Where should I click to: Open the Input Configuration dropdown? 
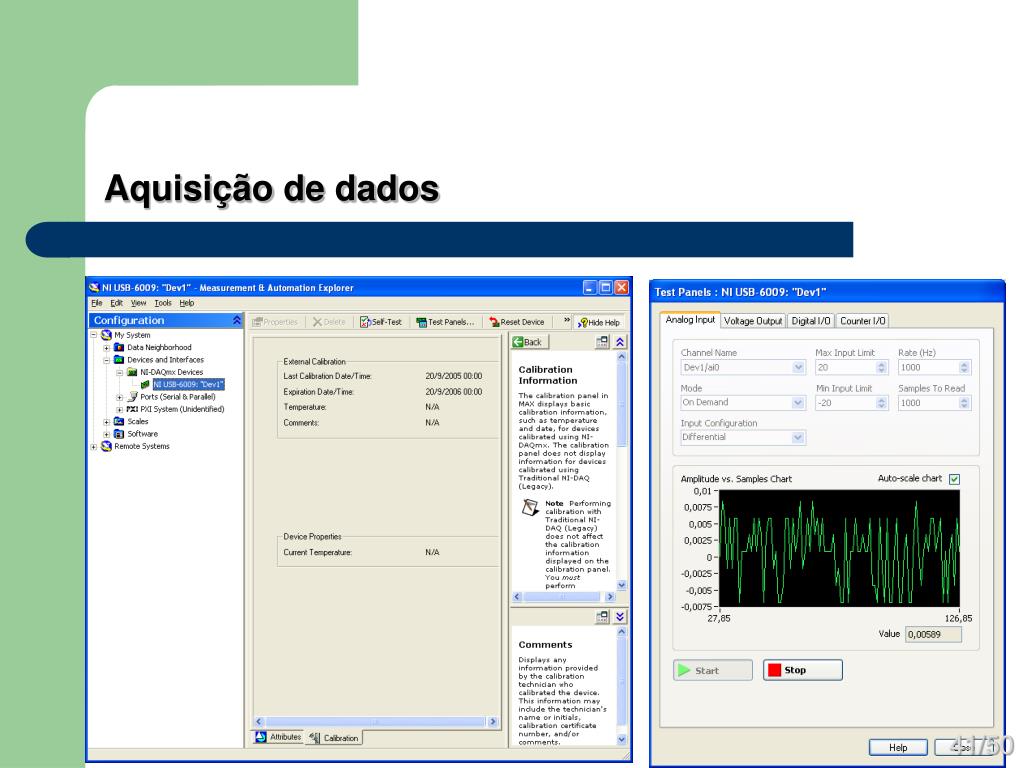point(798,438)
